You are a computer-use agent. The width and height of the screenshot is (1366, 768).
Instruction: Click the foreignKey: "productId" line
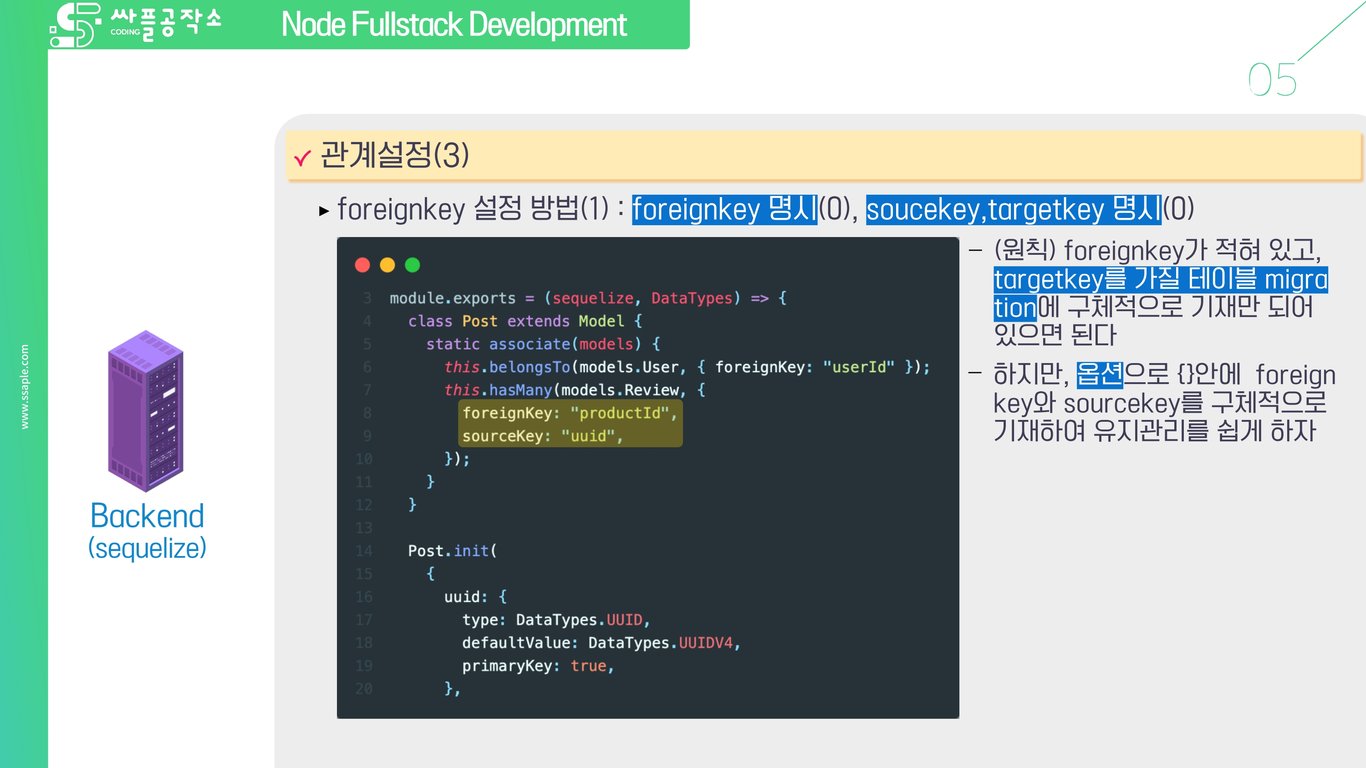point(570,413)
